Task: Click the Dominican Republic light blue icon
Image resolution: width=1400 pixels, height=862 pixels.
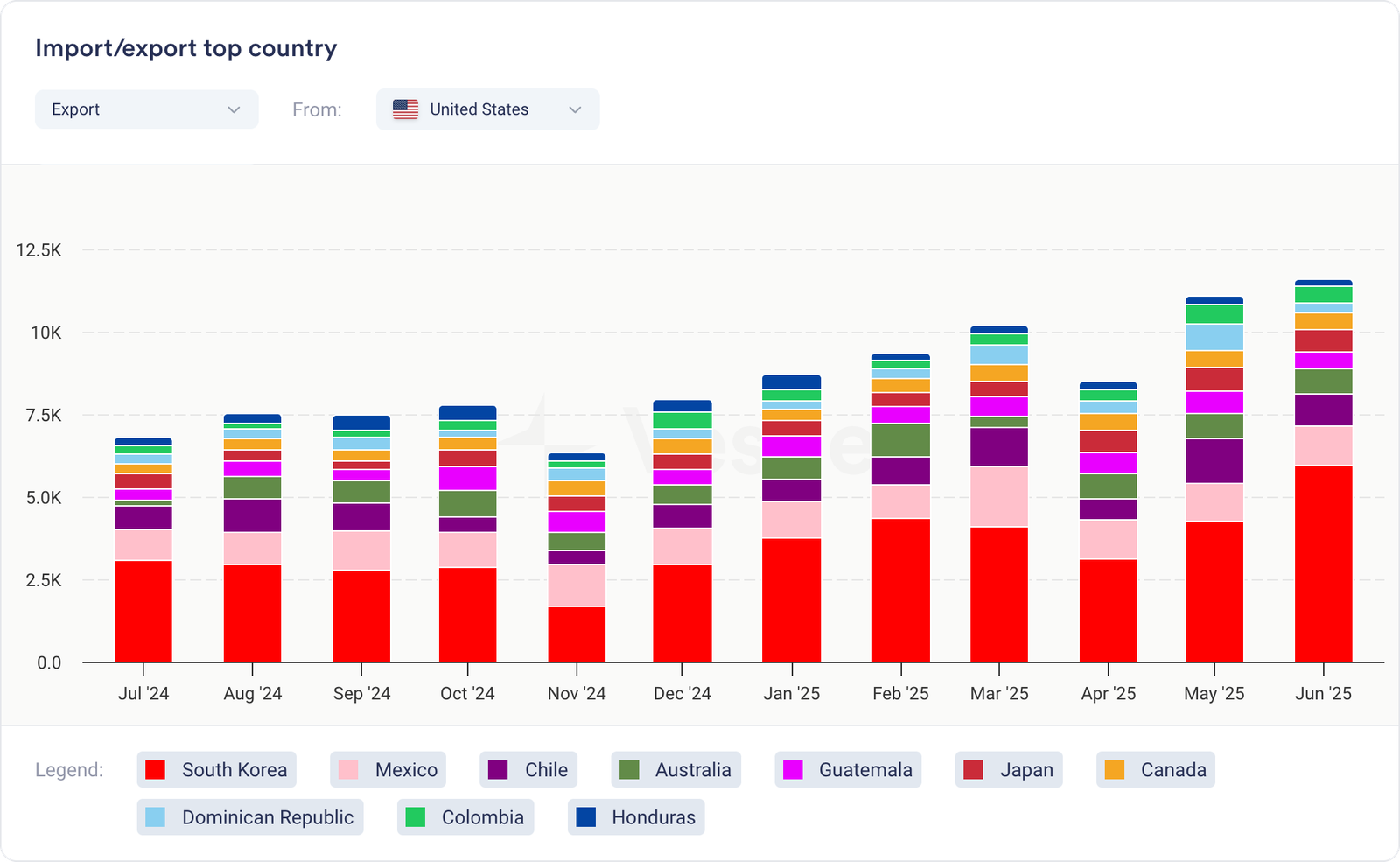Action: pos(155,817)
